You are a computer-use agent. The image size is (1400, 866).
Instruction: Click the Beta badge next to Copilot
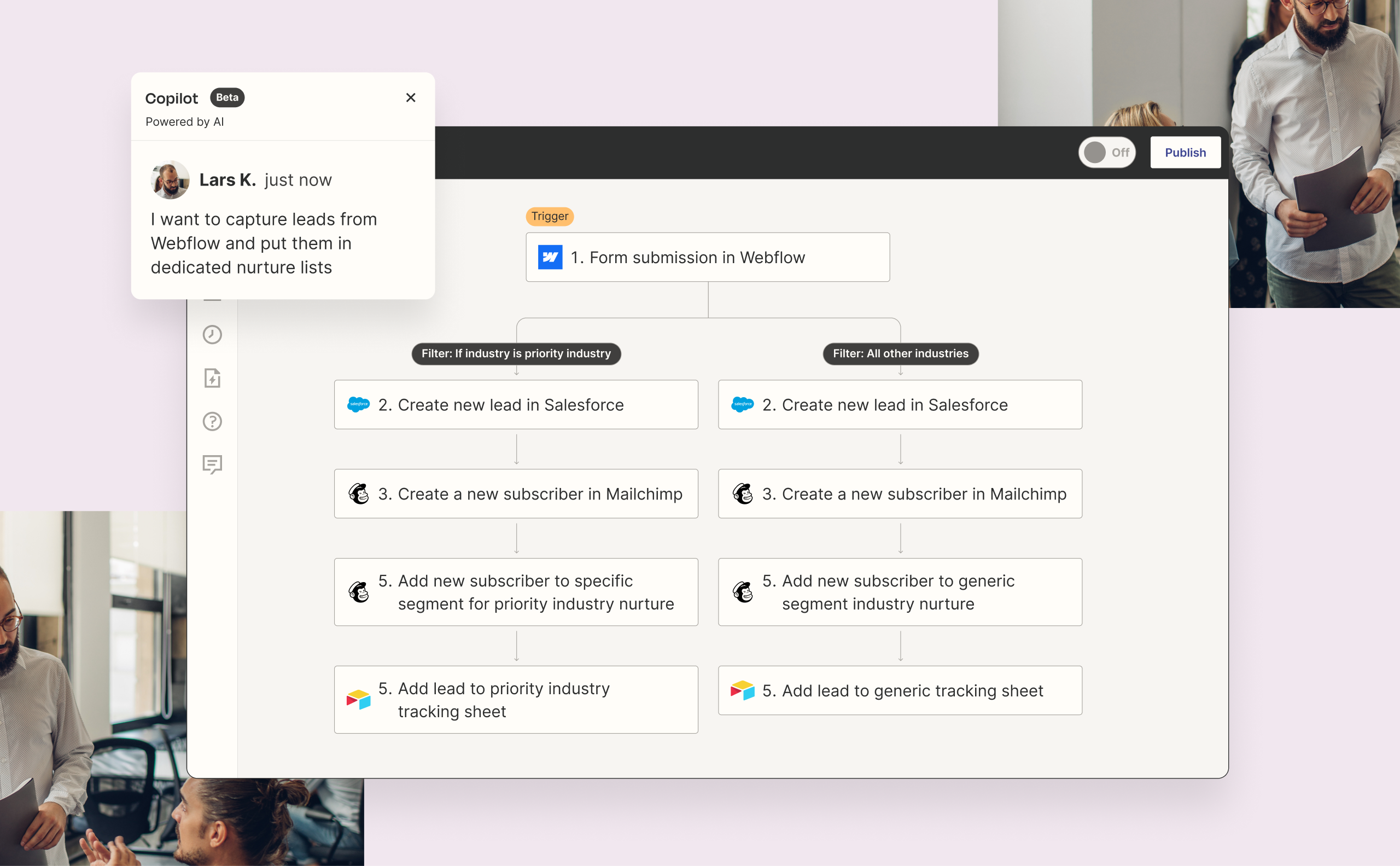coord(227,97)
